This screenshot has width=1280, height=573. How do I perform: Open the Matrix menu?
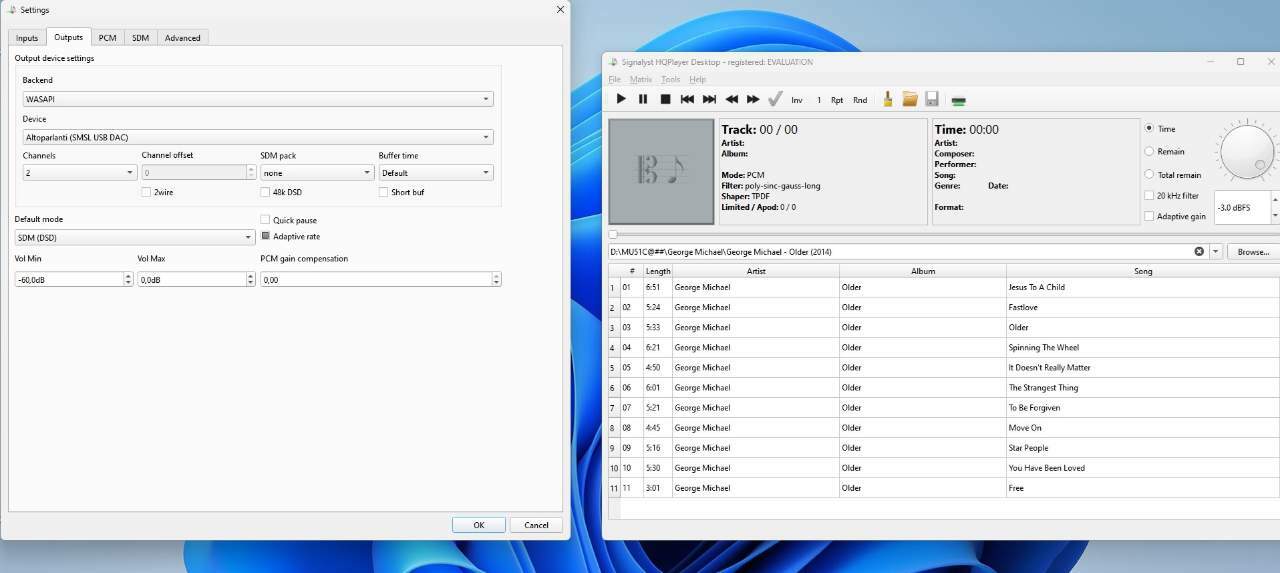tap(641, 79)
